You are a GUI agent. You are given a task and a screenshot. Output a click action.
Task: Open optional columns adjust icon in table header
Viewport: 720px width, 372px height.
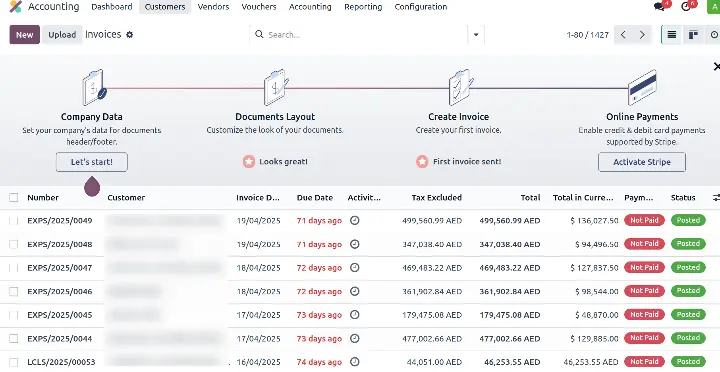(716, 197)
